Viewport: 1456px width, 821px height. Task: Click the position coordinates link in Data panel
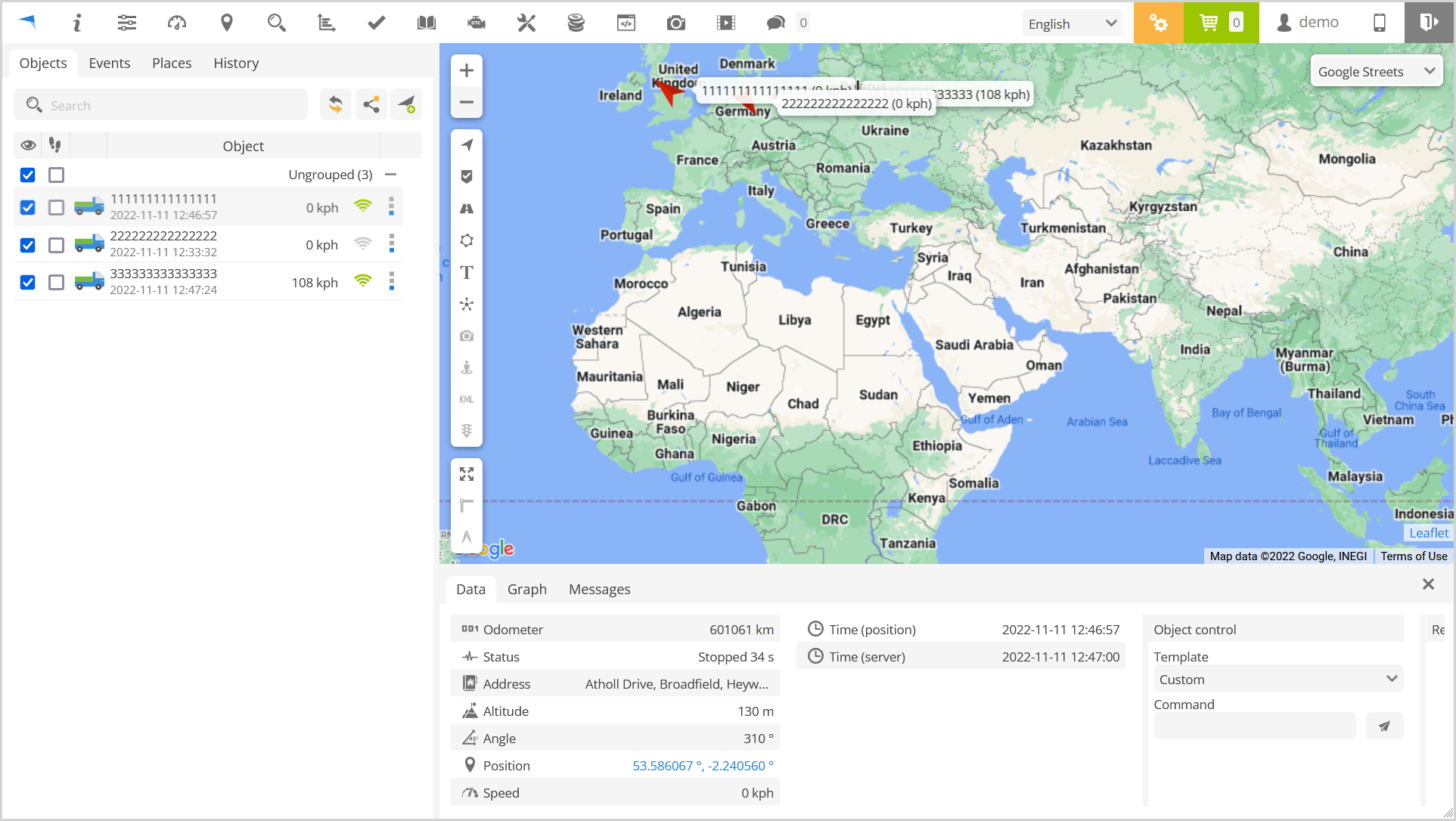click(x=703, y=766)
